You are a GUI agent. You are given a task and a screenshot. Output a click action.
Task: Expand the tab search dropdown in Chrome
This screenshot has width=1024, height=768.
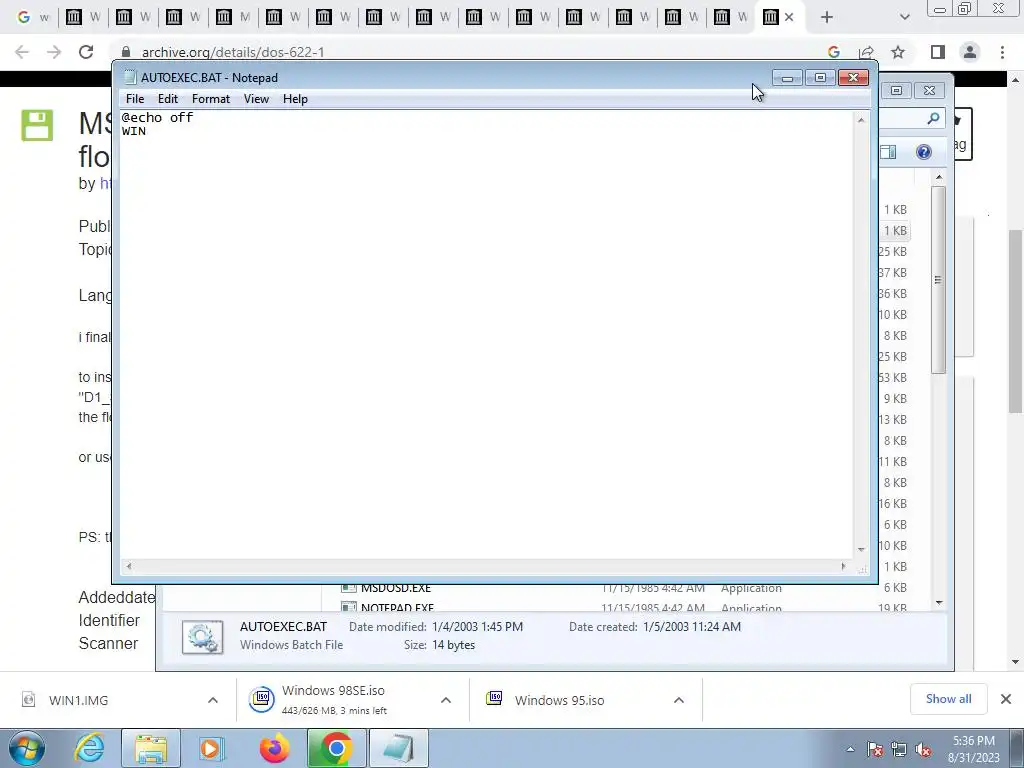click(x=904, y=18)
